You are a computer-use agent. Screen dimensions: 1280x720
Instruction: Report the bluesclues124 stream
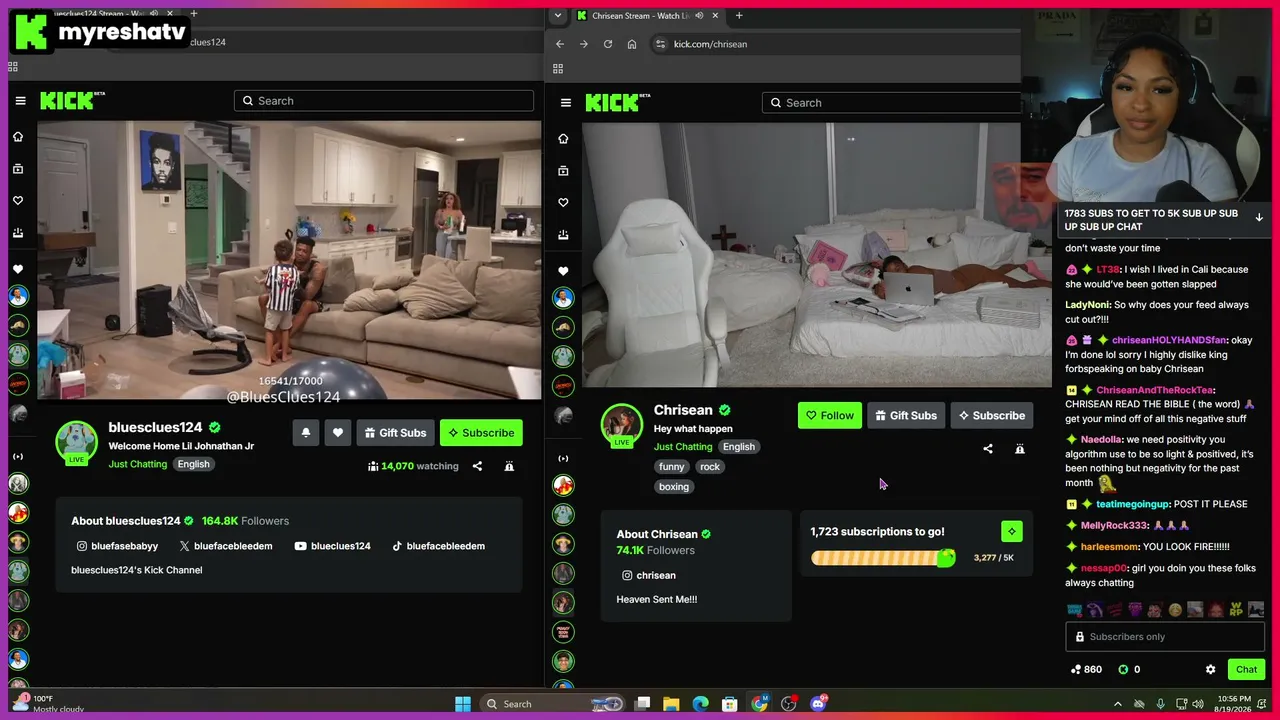[509, 466]
